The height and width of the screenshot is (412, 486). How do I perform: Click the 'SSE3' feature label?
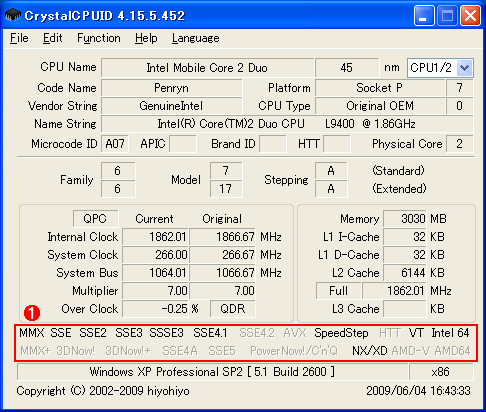tap(129, 333)
